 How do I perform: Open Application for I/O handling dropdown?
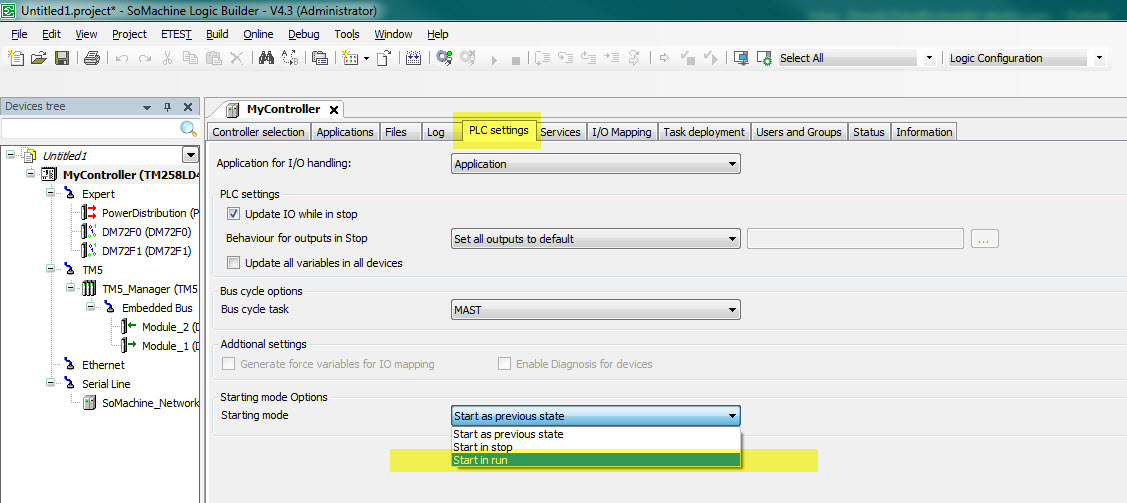(x=596, y=164)
